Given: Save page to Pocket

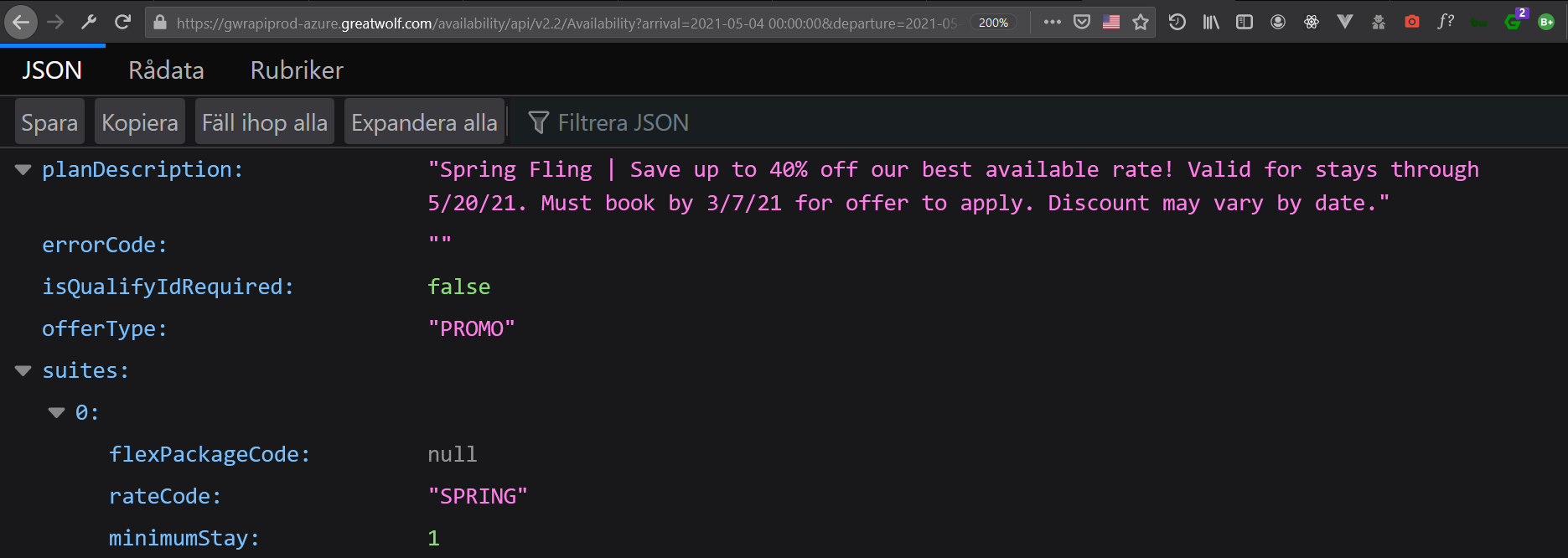Looking at the screenshot, I should tap(1082, 23).
